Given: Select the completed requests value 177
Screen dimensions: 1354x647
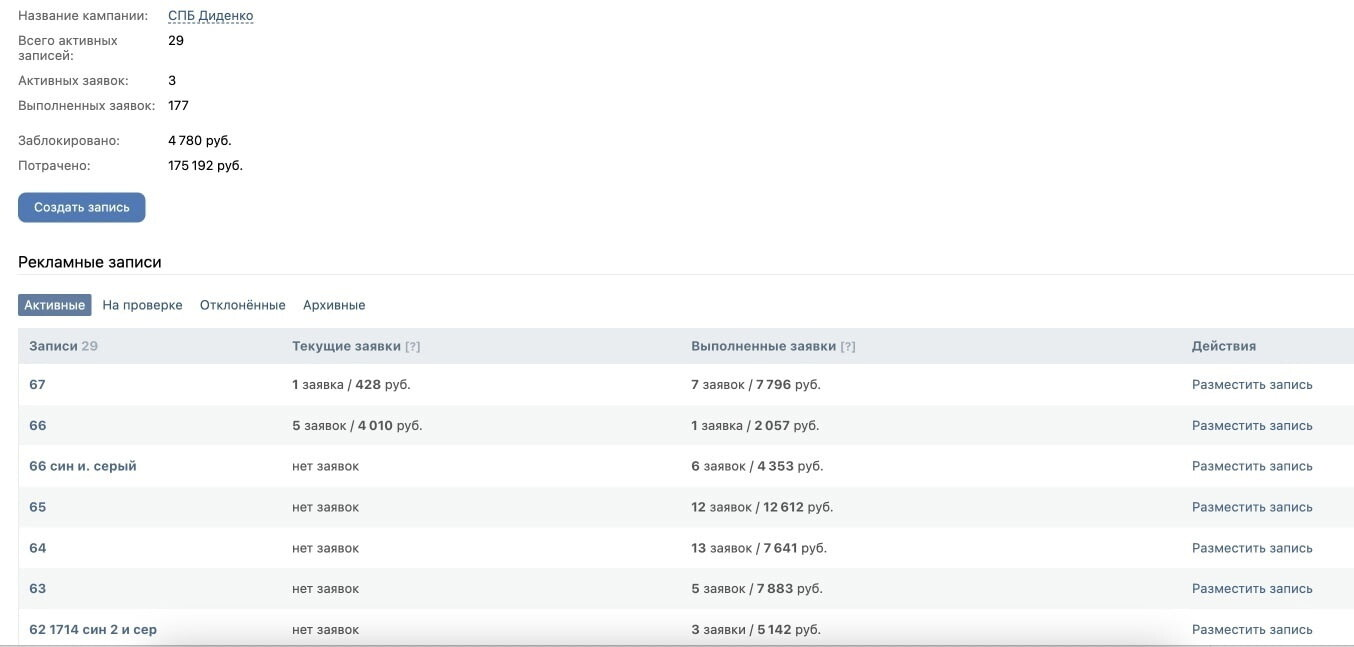Looking at the screenshot, I should 178,105.
